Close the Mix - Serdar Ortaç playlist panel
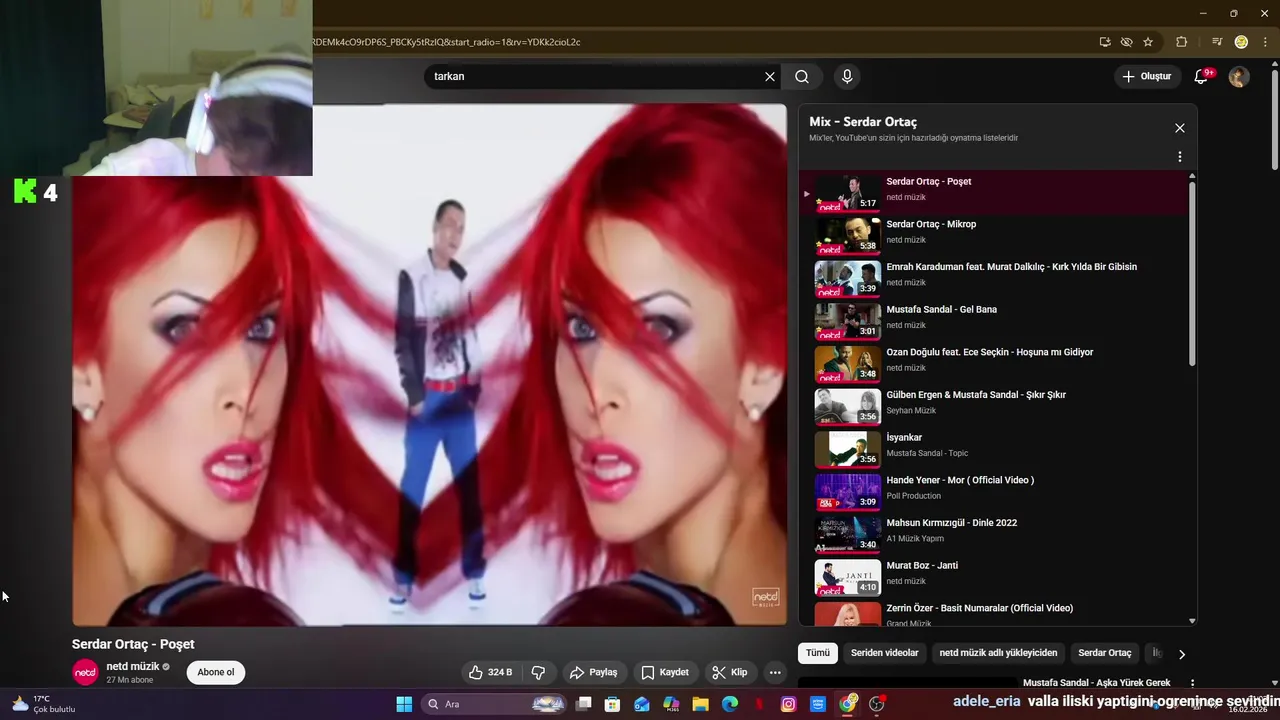Image resolution: width=1280 pixels, height=720 pixels. point(1180,128)
